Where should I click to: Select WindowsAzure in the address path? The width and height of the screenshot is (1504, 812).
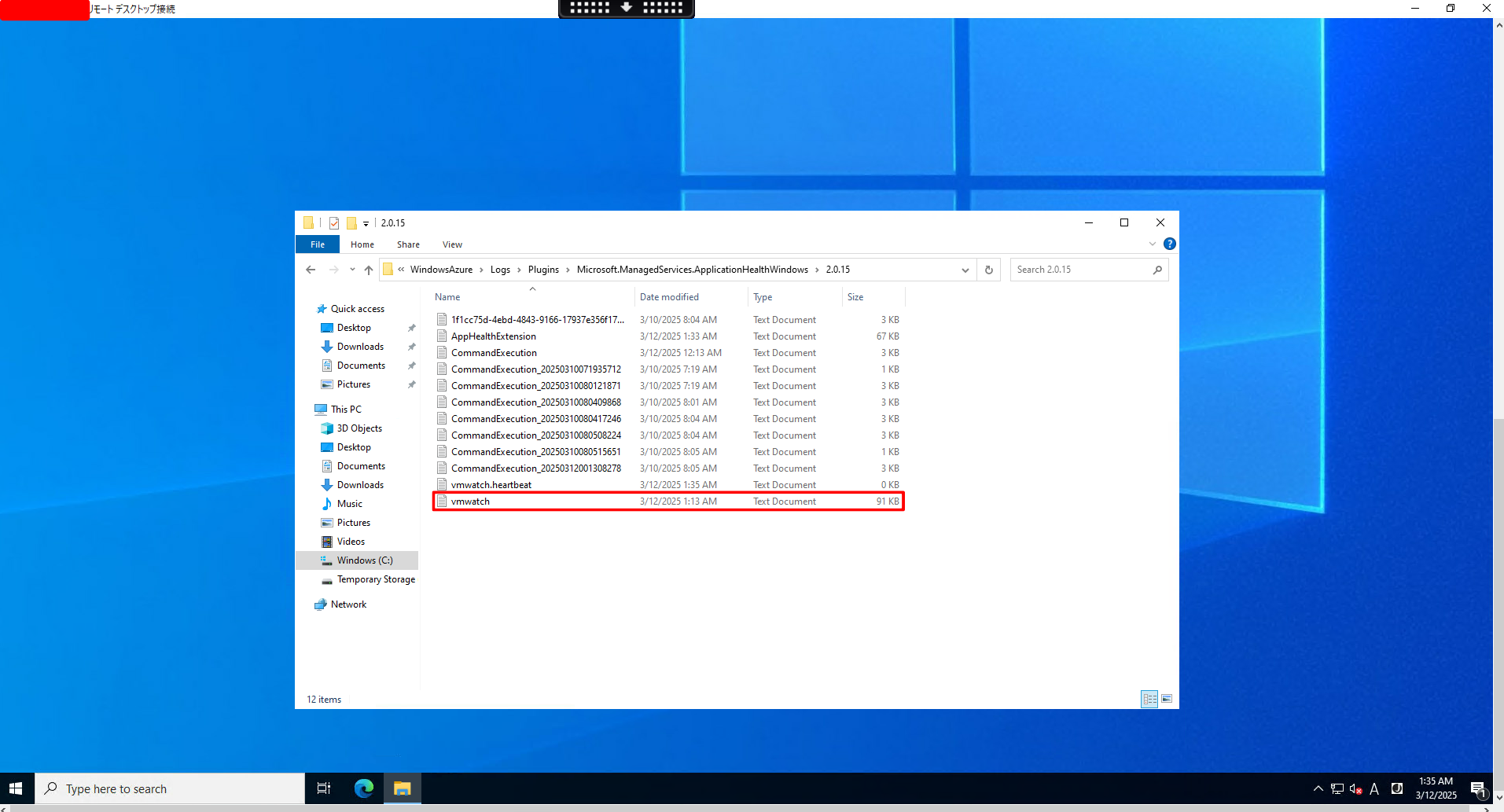pos(441,270)
